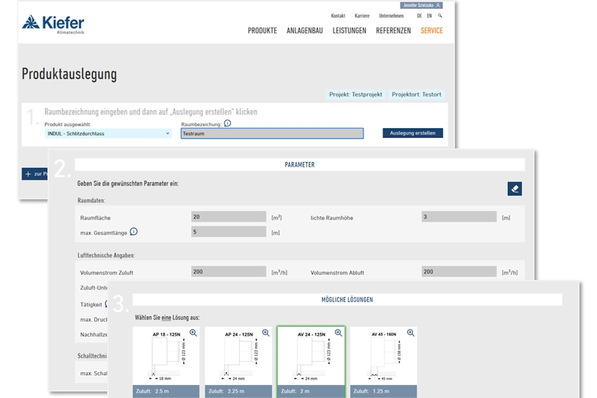Show info tooltip for max. Gesamtlänge

[134, 232]
